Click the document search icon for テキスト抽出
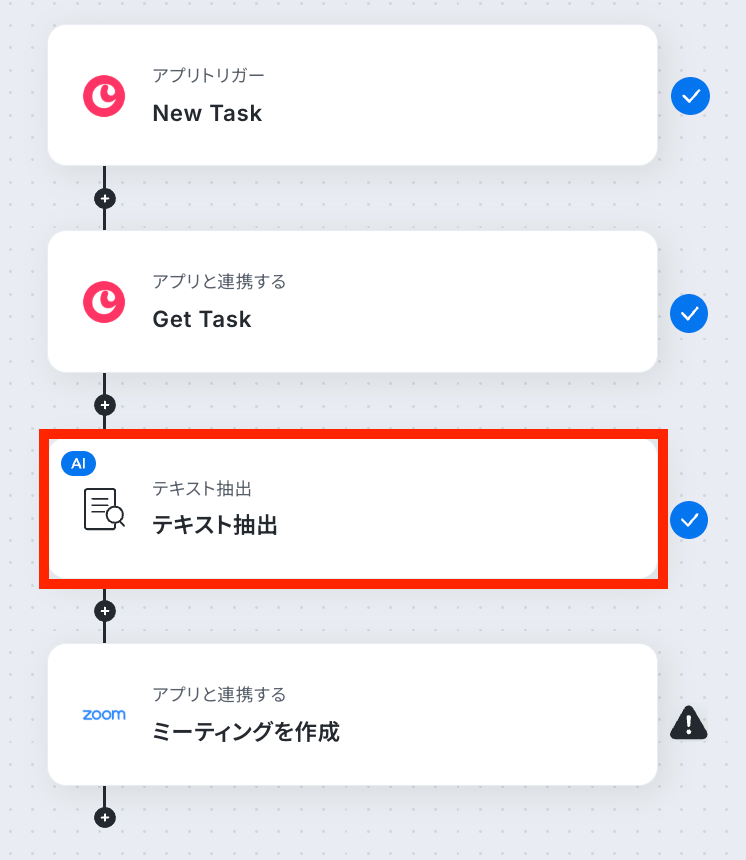The height and width of the screenshot is (860, 746). coord(104,509)
